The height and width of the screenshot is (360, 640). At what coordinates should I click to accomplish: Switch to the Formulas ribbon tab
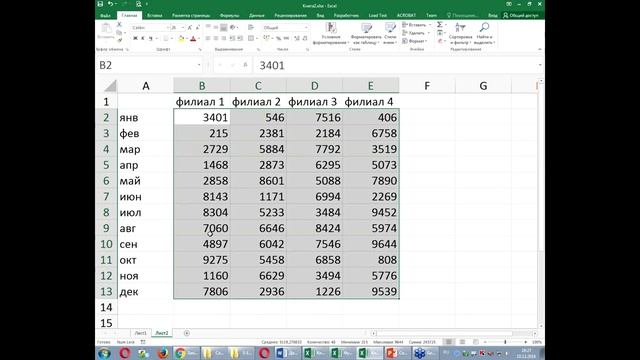(x=230, y=16)
